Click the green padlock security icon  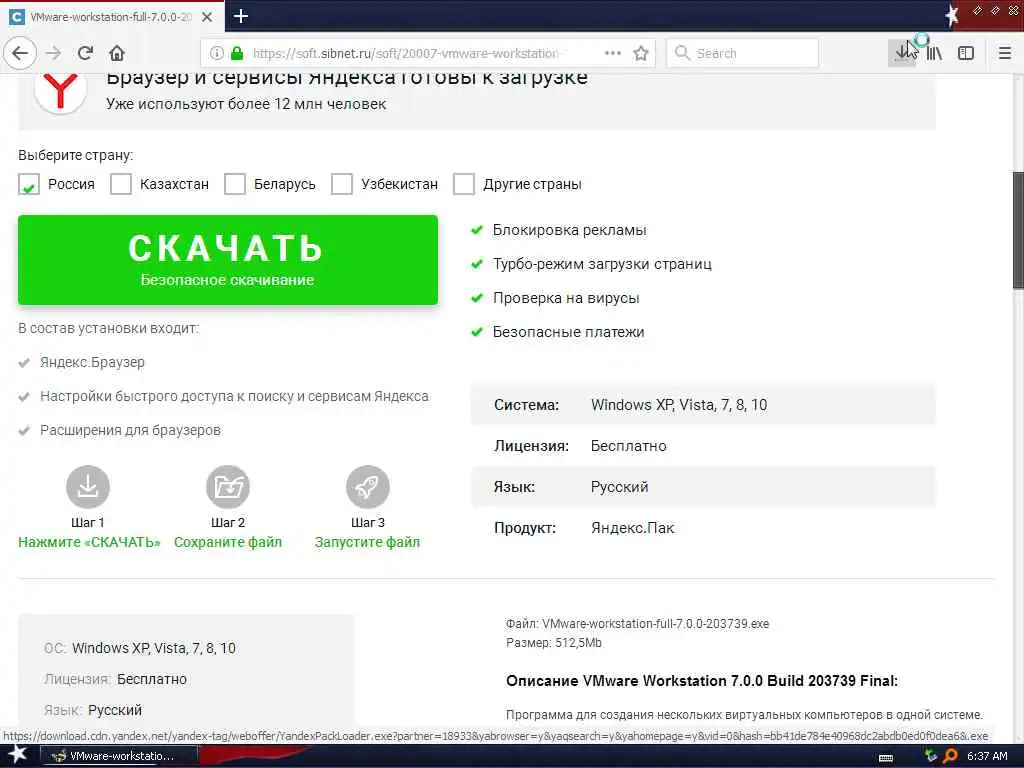[237, 53]
